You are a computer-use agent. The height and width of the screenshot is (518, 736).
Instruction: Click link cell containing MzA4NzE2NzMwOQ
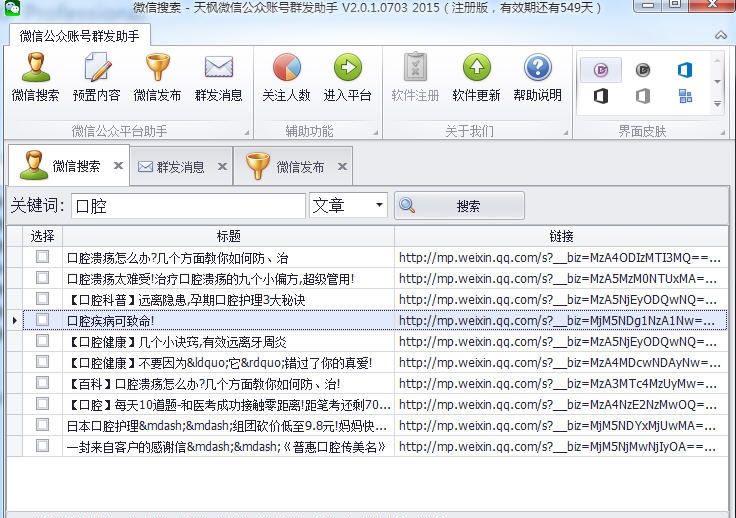pyautogui.click(x=560, y=404)
